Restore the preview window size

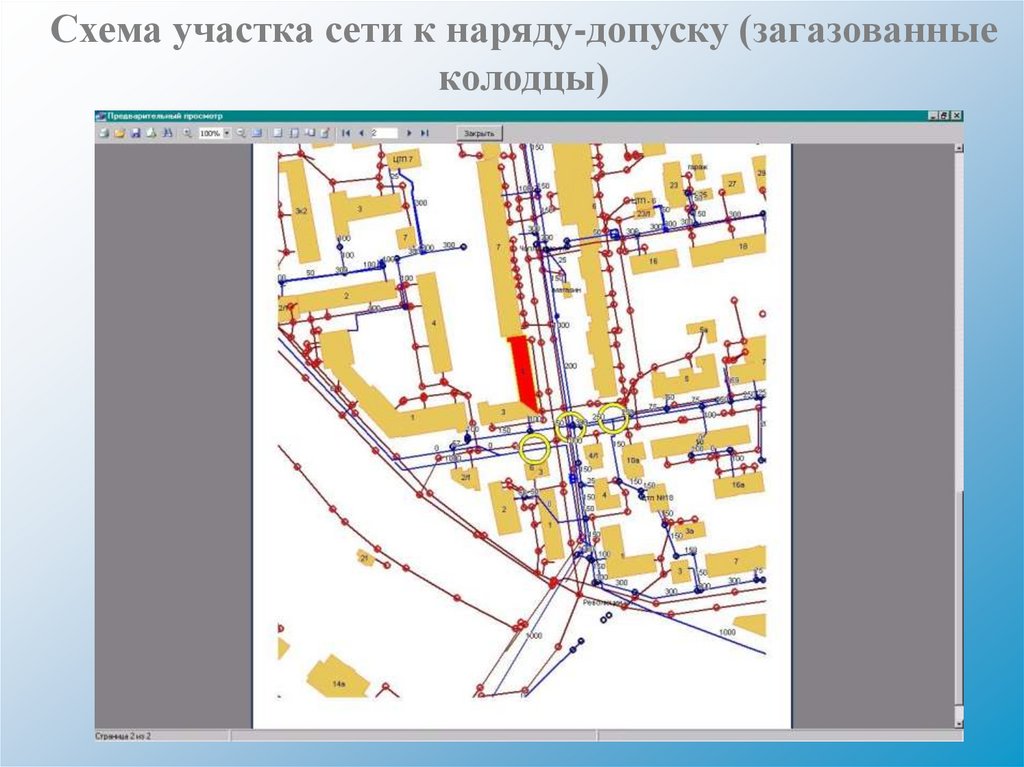(944, 116)
